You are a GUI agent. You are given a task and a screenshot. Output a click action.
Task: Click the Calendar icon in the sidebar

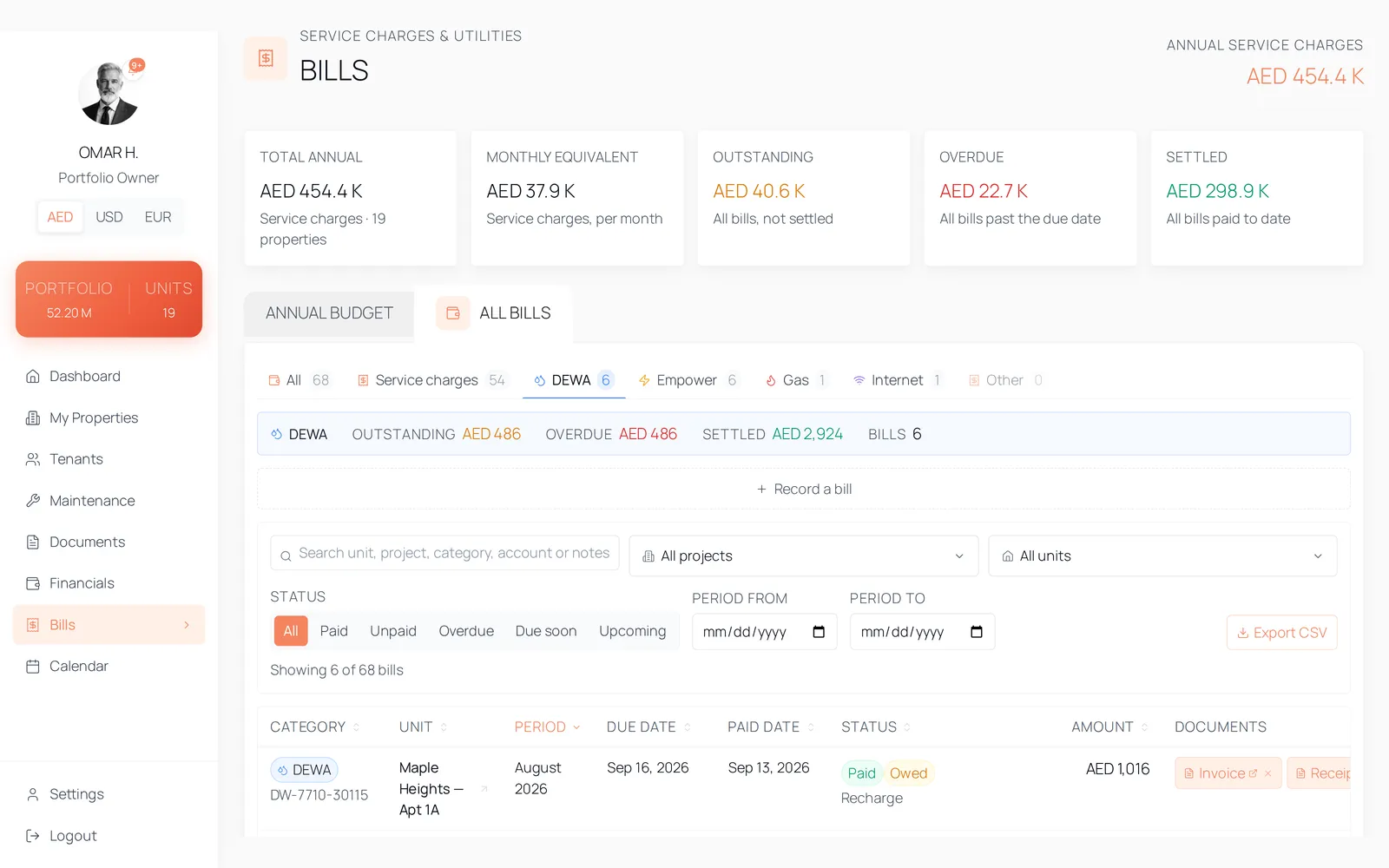tap(33, 667)
